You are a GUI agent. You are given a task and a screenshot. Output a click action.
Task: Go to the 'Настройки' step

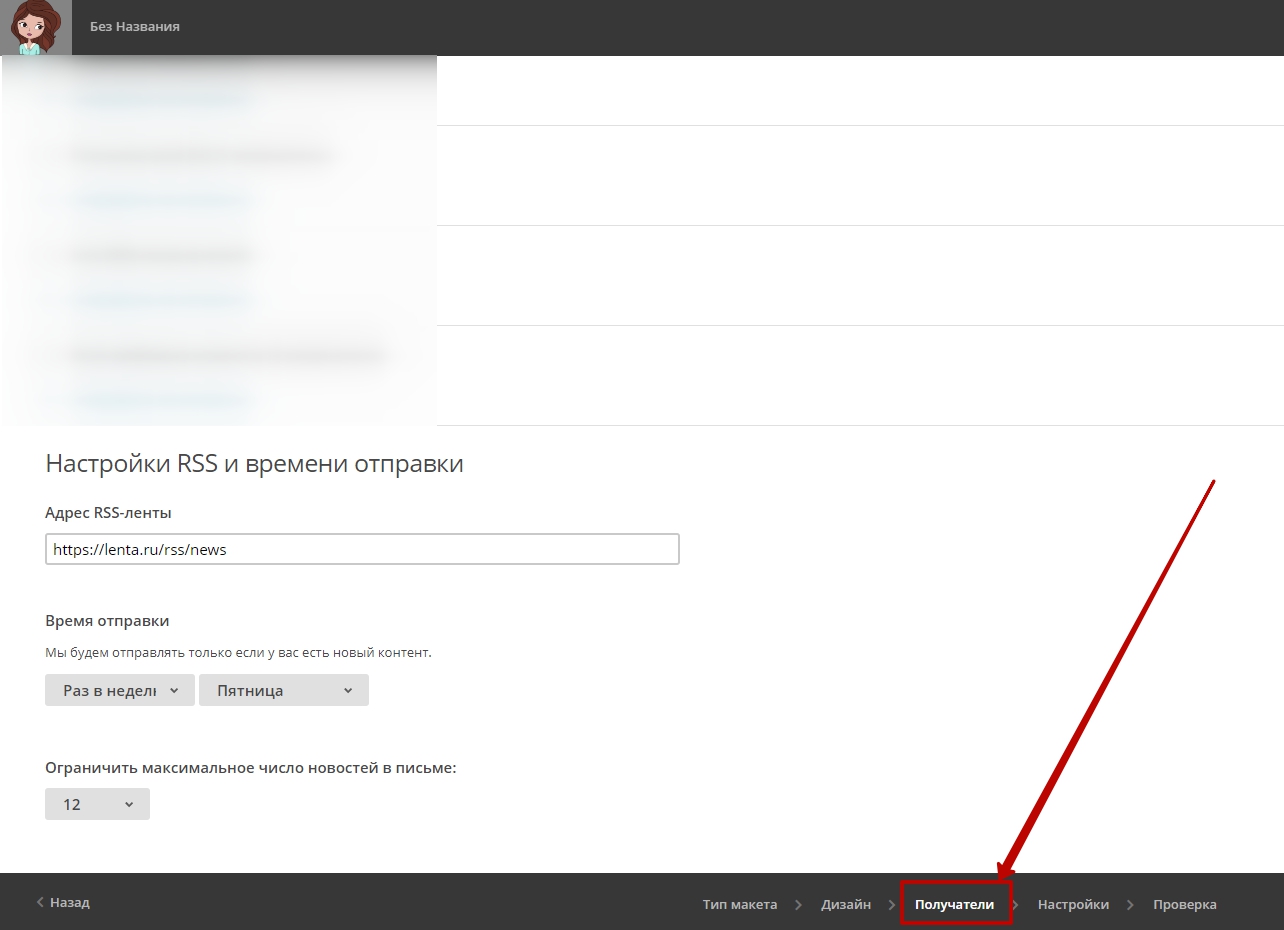point(1073,904)
